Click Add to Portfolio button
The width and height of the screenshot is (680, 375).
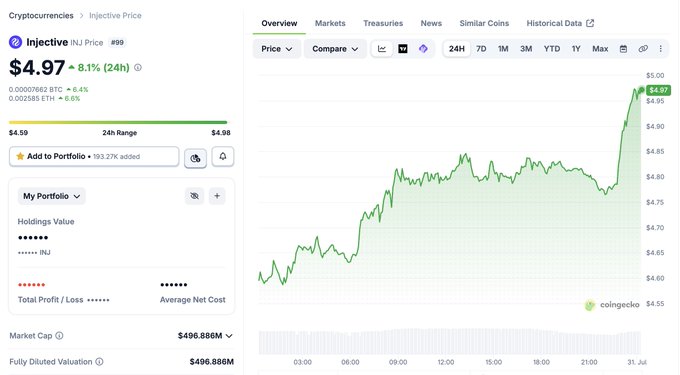pos(94,157)
